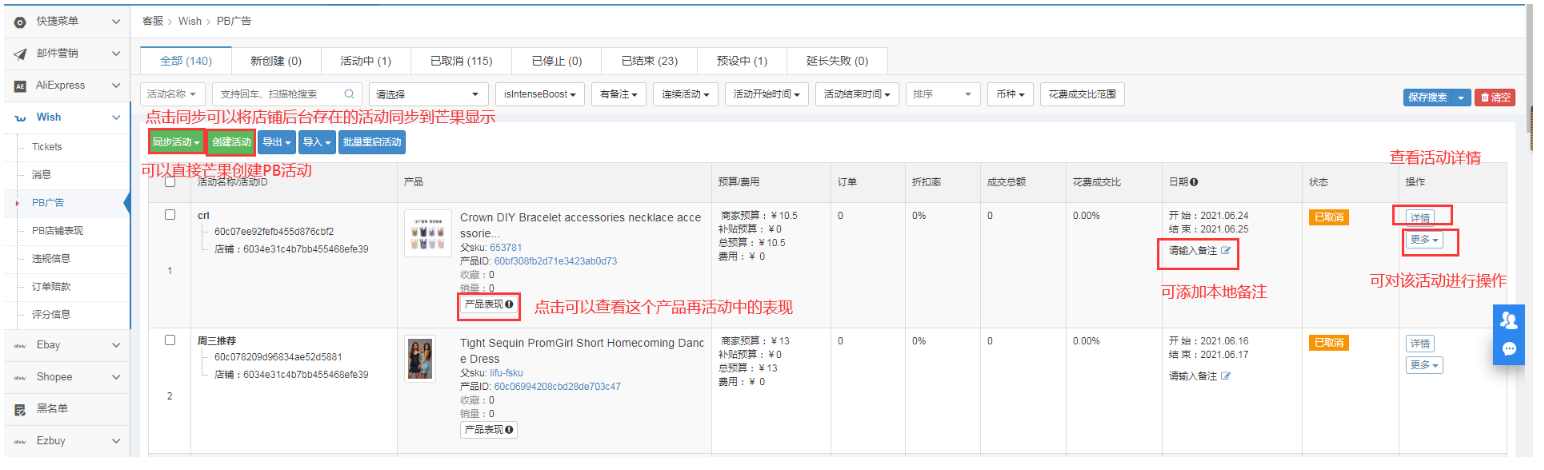Open the 币种 currency dropdown
Image resolution: width=1544 pixels, height=470 pixels.
pyautogui.click(x=1010, y=94)
